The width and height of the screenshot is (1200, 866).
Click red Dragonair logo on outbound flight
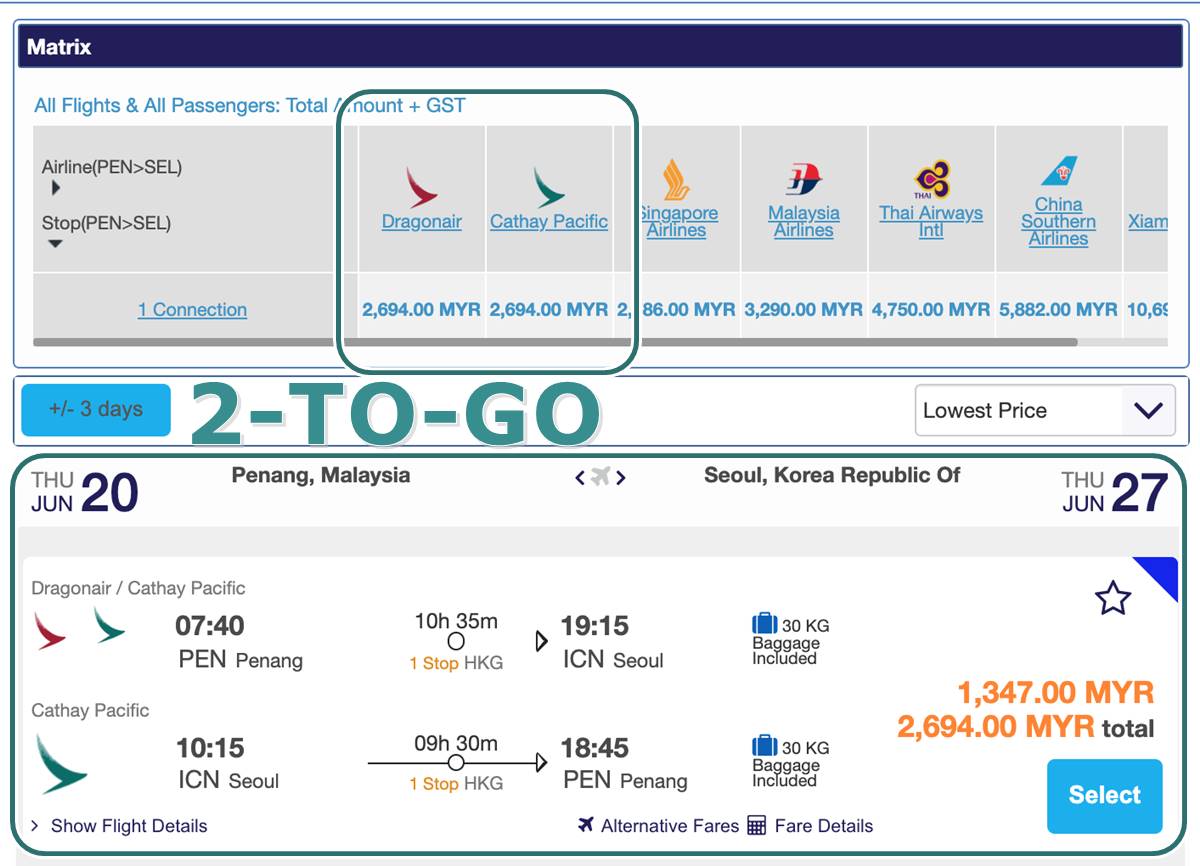tap(50, 631)
